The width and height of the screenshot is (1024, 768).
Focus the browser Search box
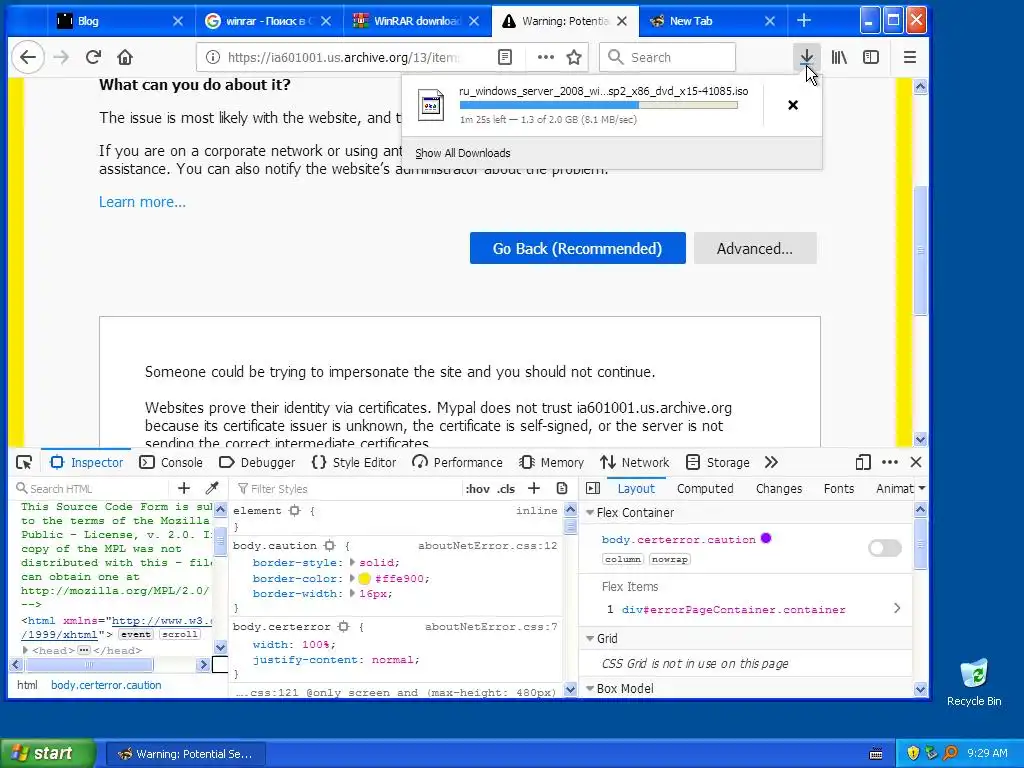[667, 57]
